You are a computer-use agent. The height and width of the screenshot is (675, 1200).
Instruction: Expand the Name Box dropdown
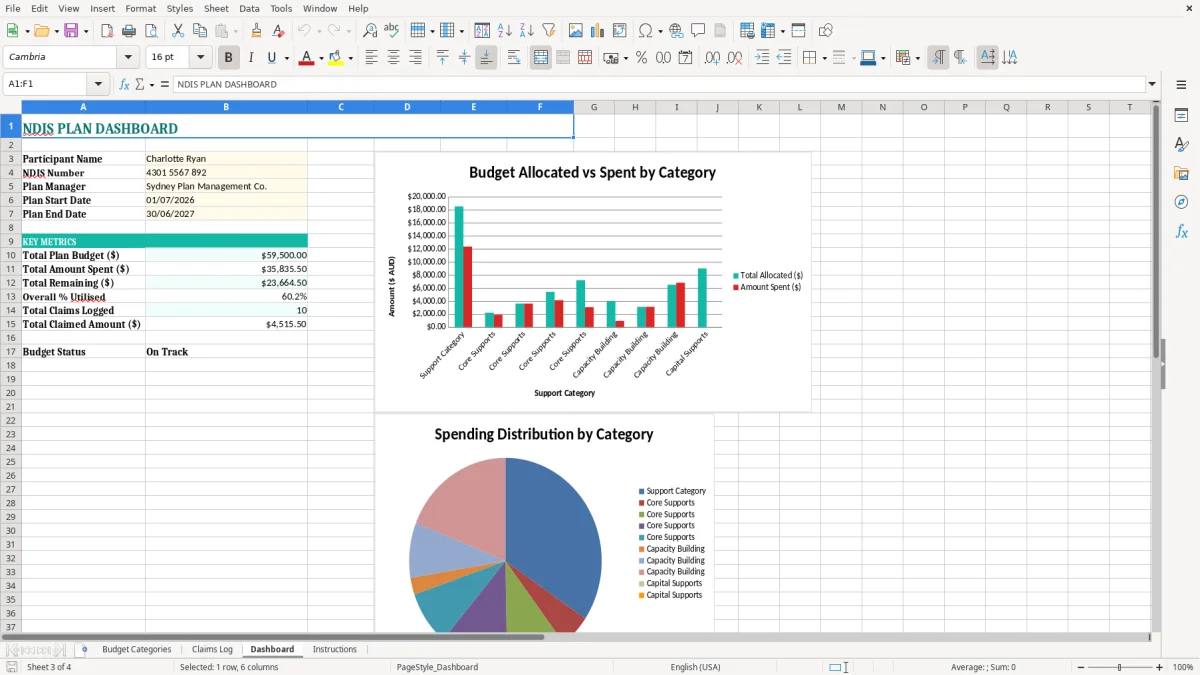tap(98, 85)
